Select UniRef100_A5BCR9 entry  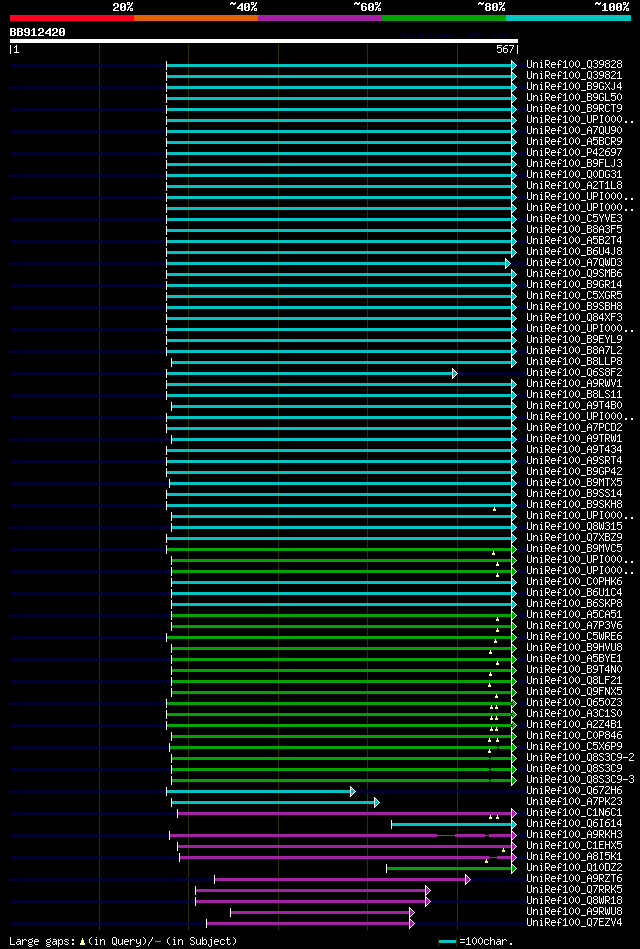click(x=574, y=142)
